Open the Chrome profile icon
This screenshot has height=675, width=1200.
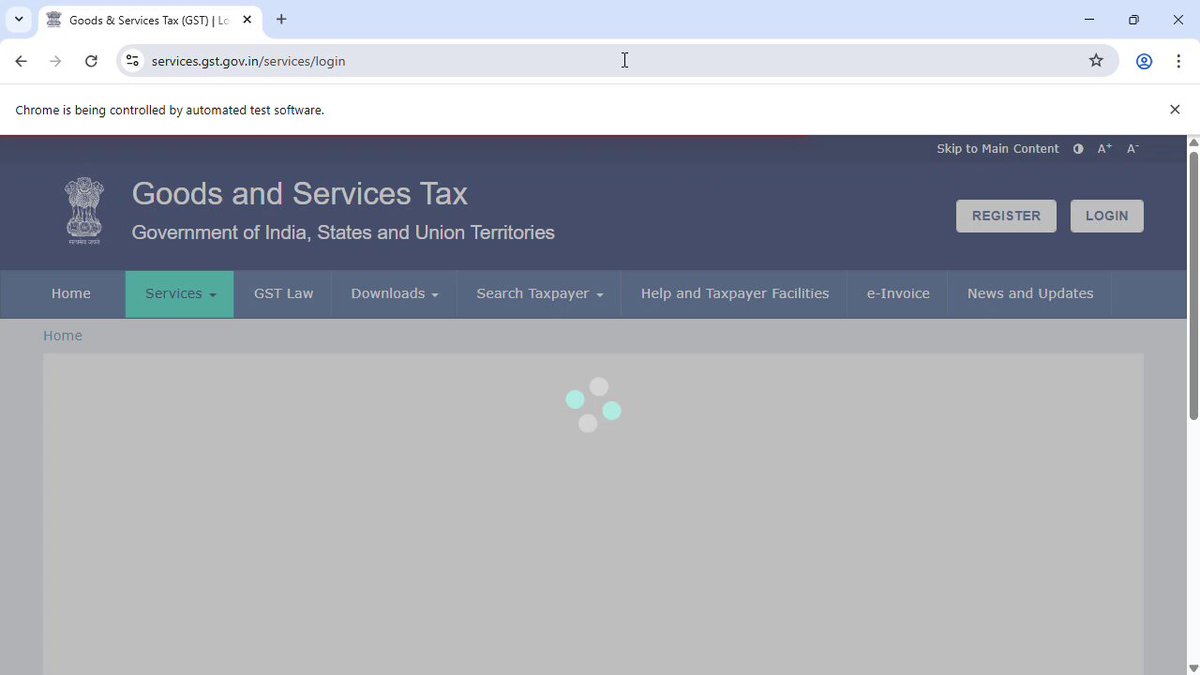[1144, 61]
